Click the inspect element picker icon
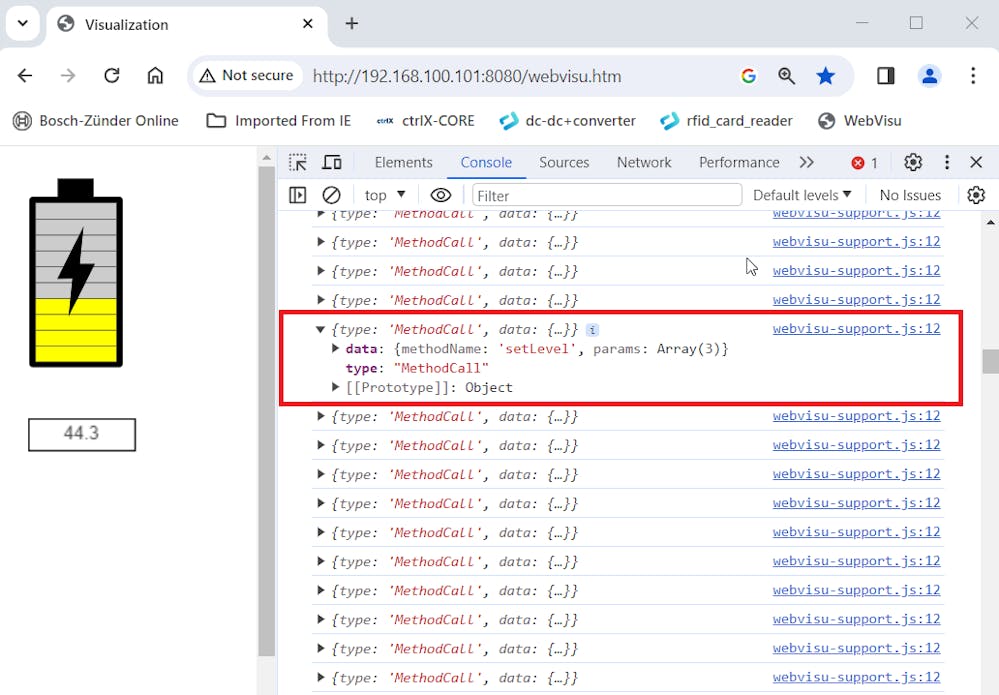 298,163
